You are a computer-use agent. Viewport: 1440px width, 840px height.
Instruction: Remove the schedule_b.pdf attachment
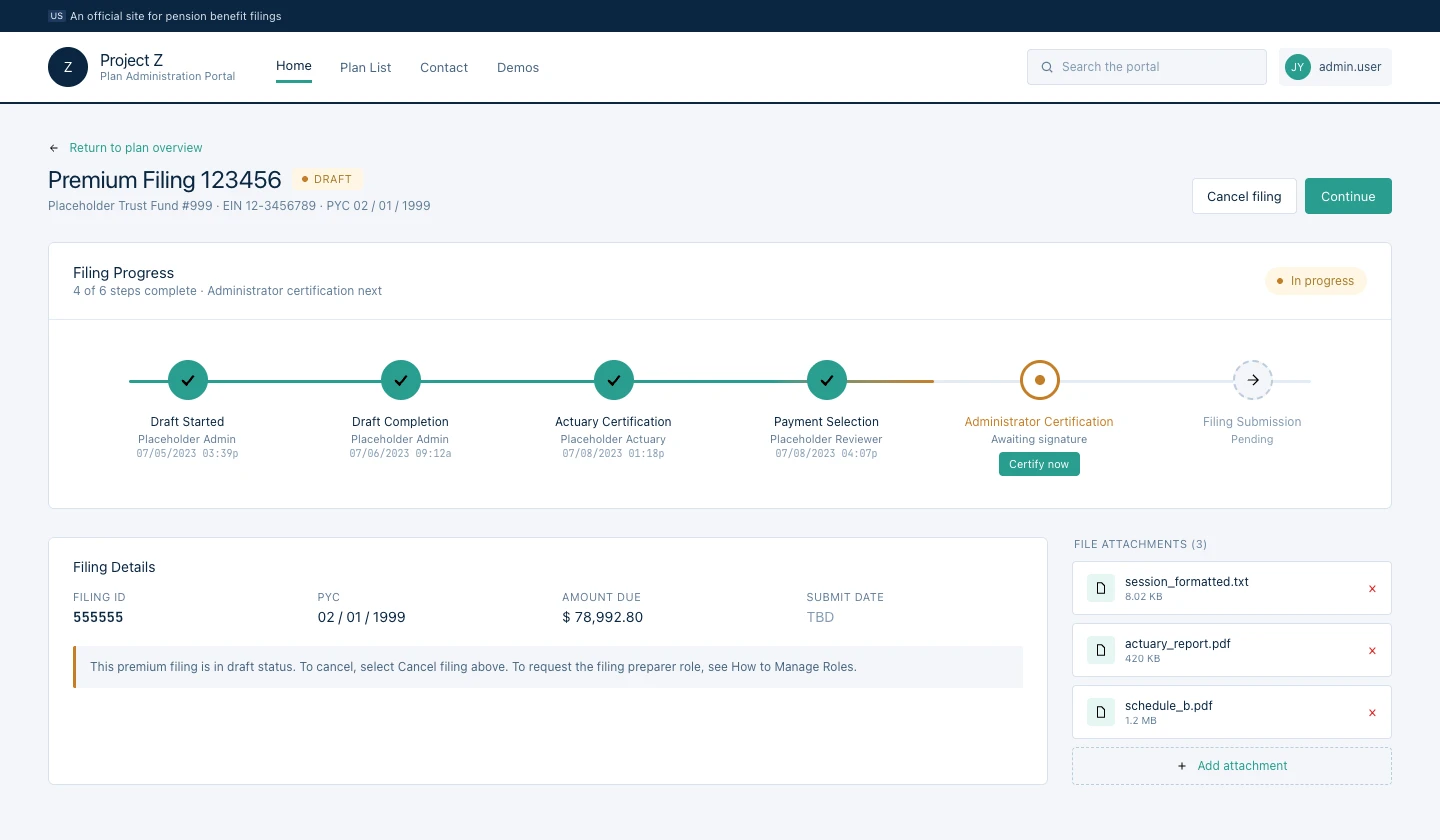point(1372,713)
